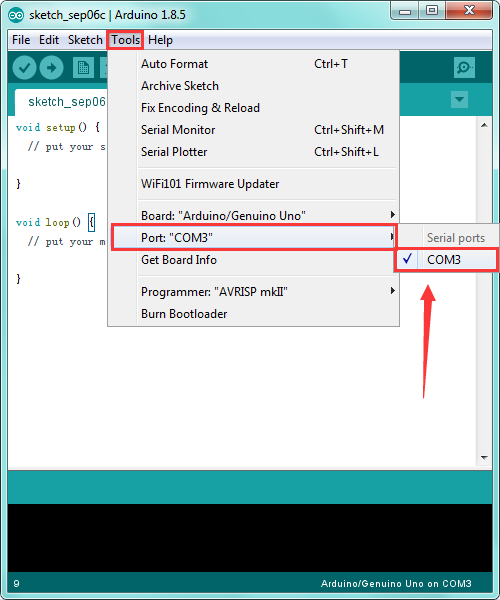Open the tab options dropdown arrow
Image resolution: width=500 pixels, height=600 pixels.
[459, 99]
